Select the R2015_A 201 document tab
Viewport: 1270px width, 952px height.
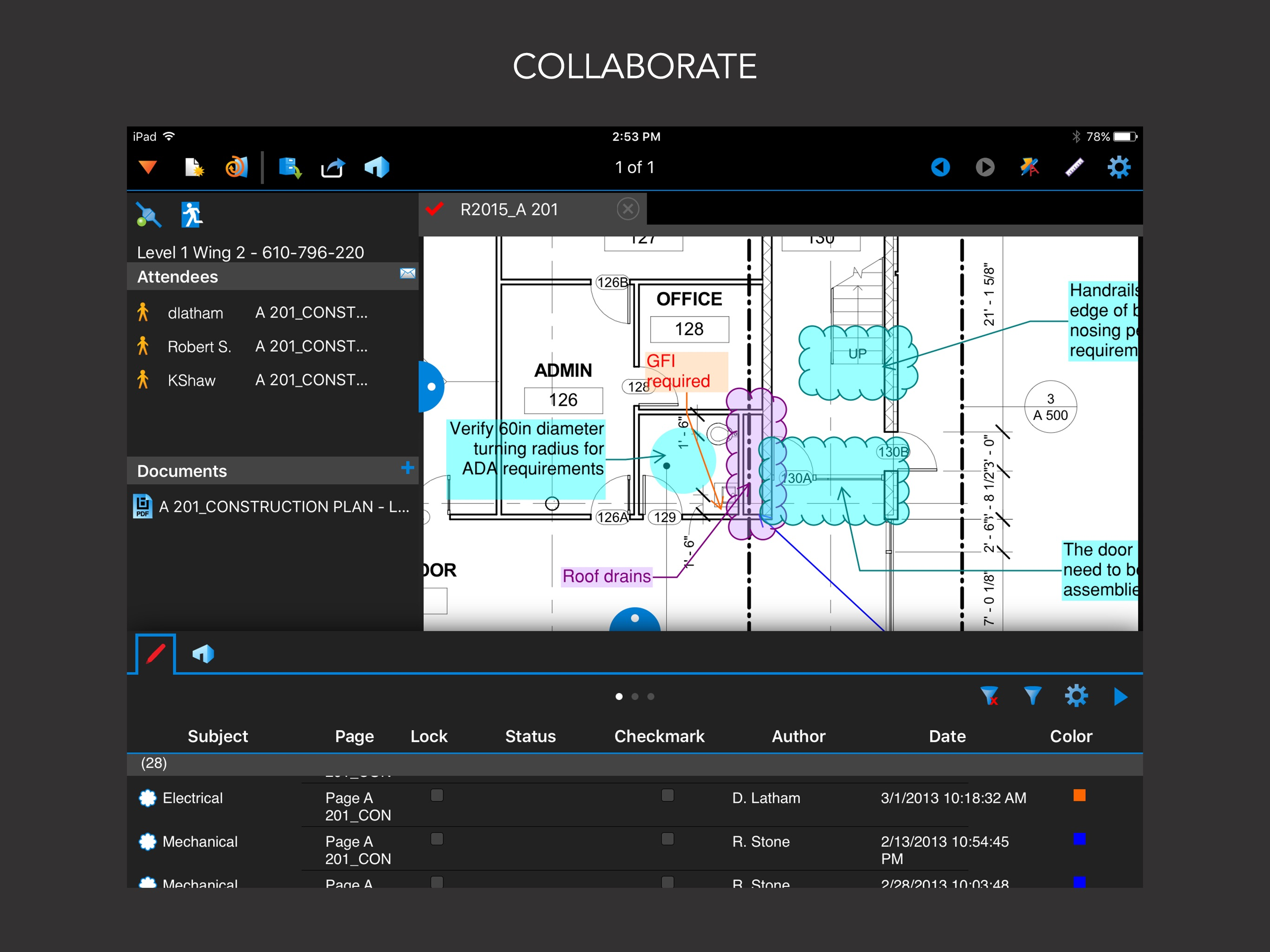(509, 210)
